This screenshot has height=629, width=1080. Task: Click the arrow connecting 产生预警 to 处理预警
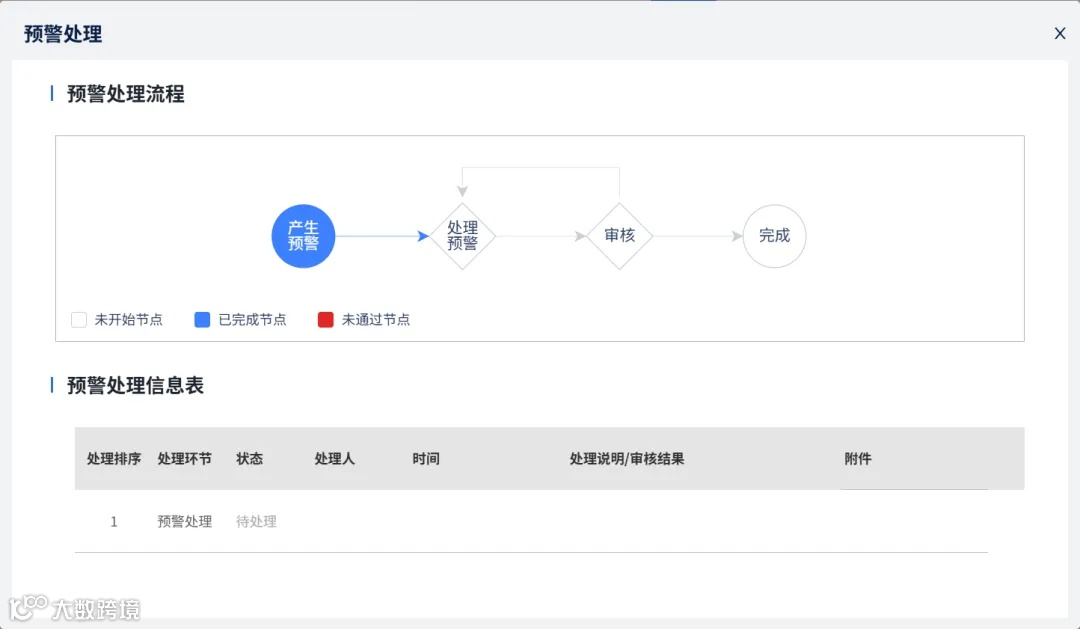coord(385,236)
